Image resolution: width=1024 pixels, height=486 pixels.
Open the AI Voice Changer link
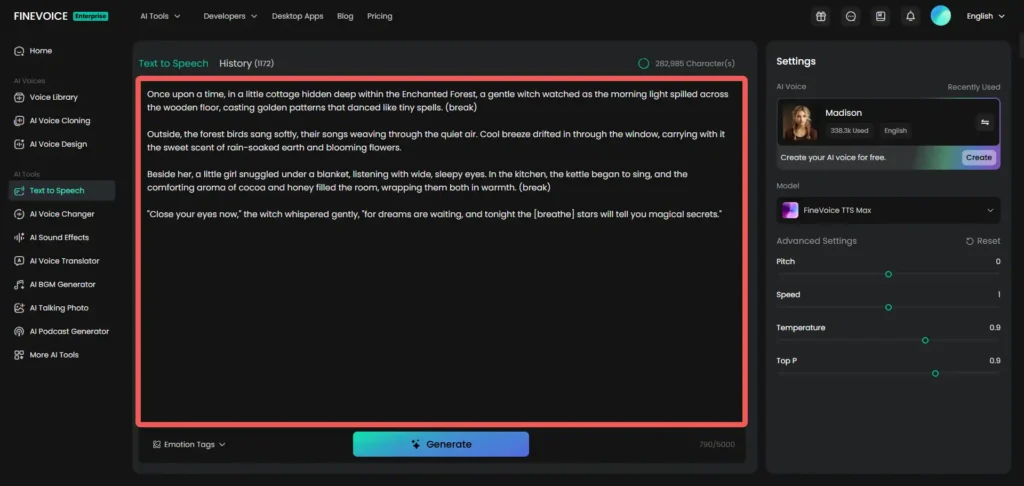pos(62,214)
